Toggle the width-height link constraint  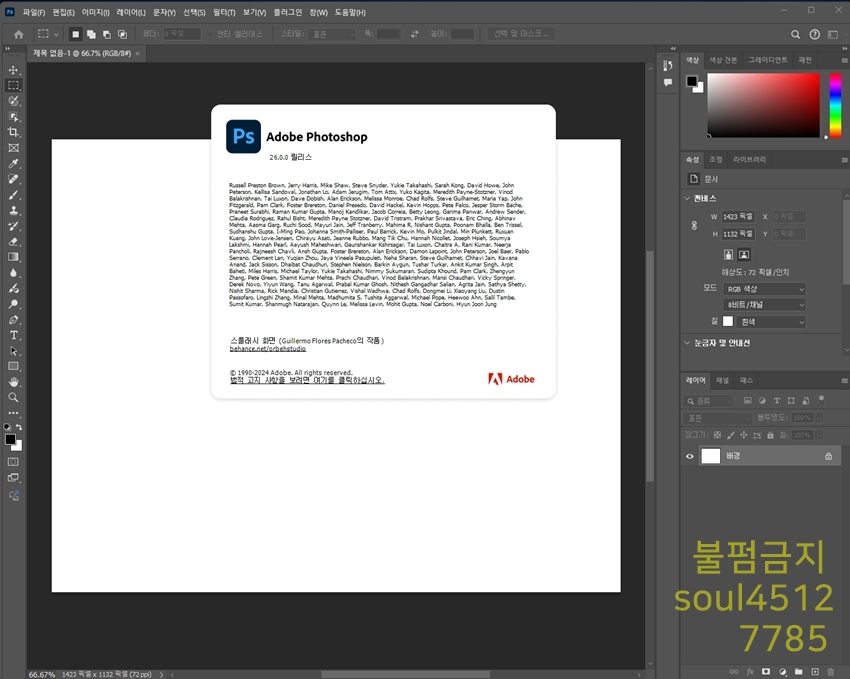tap(694, 225)
